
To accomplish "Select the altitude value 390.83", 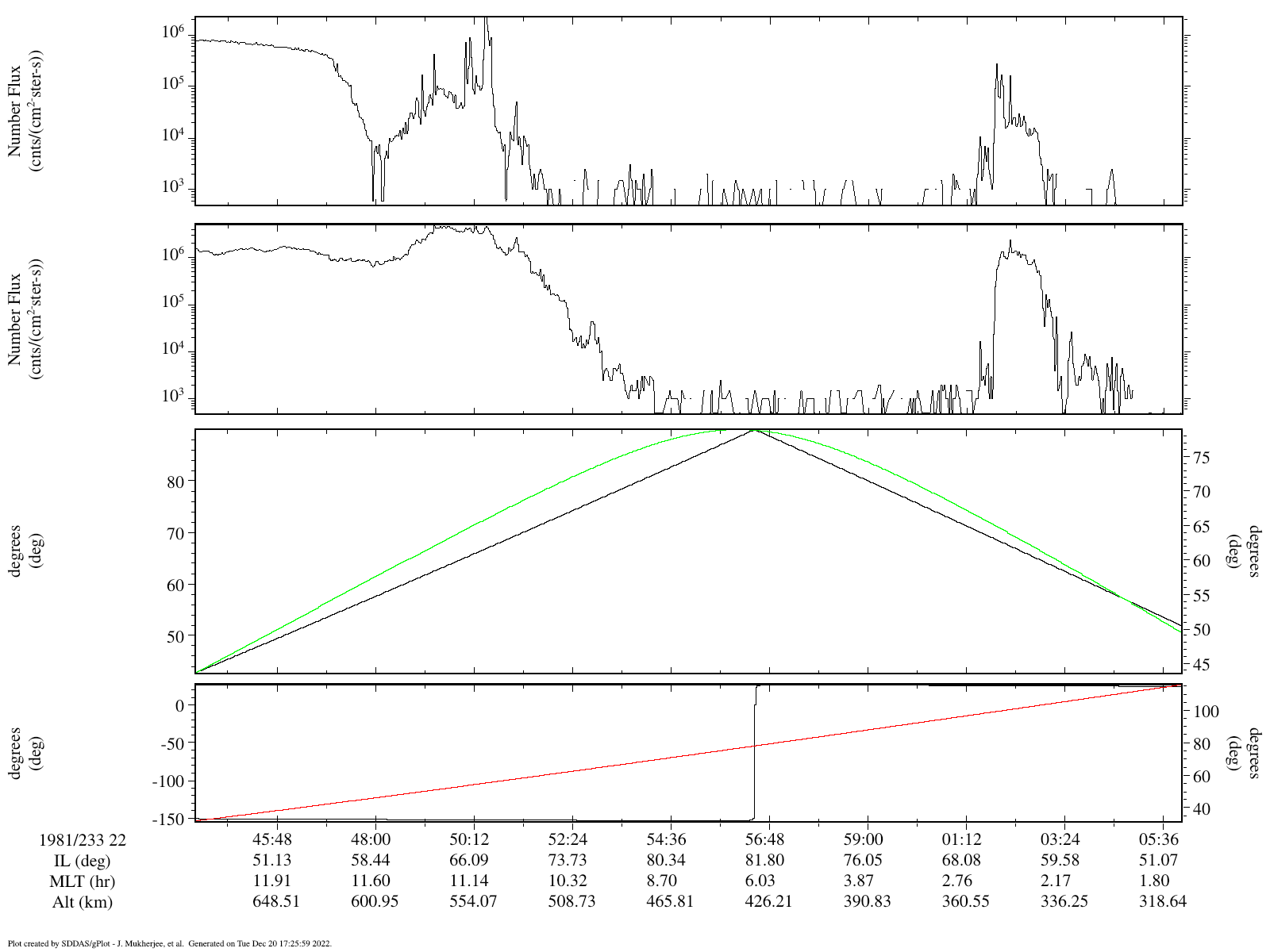I will point(867,901).
